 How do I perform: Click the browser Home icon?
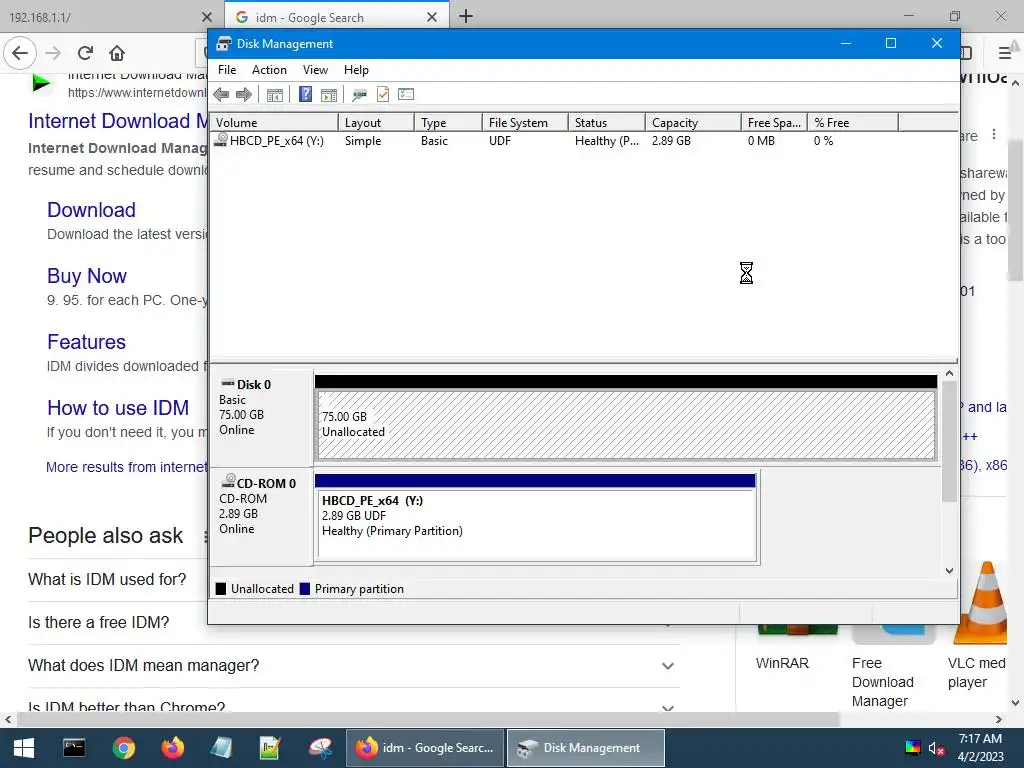(117, 53)
